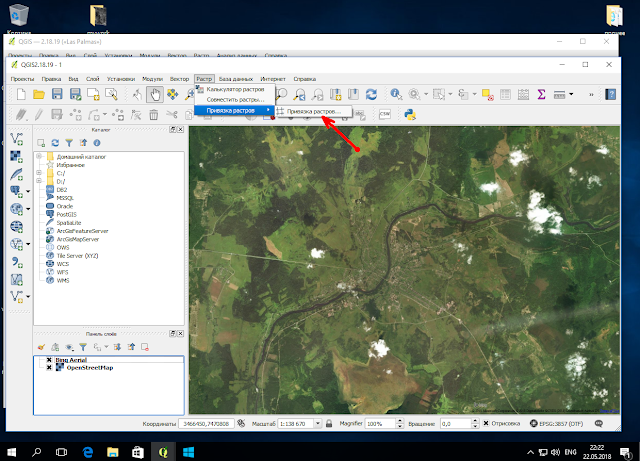Remove layer icon in Layers panel toolbar
Image resolution: width=640 pixels, height=461 pixels.
(x=144, y=347)
